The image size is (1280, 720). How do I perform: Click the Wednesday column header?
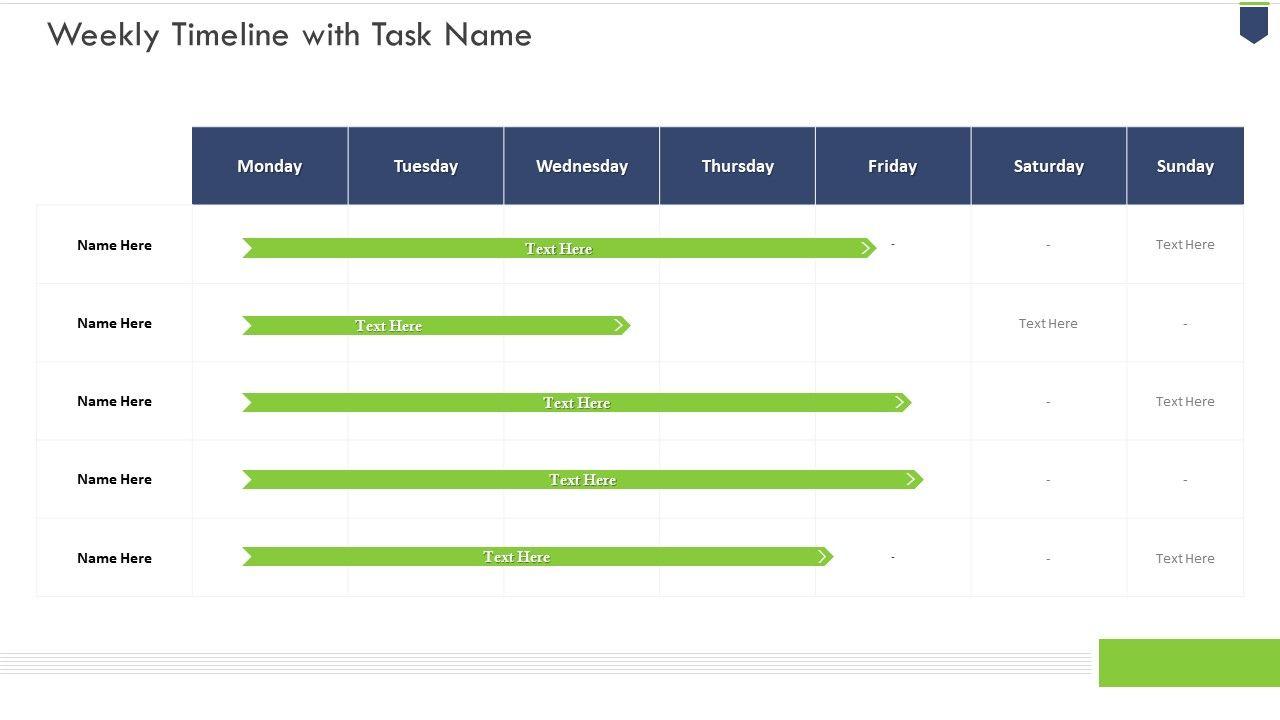582,166
